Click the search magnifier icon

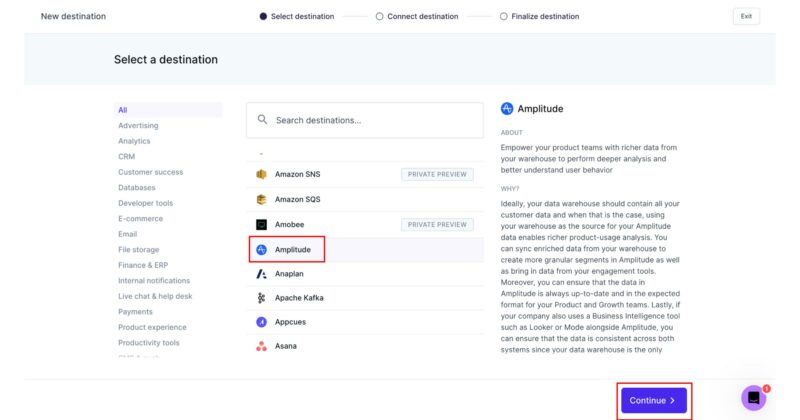(262, 120)
